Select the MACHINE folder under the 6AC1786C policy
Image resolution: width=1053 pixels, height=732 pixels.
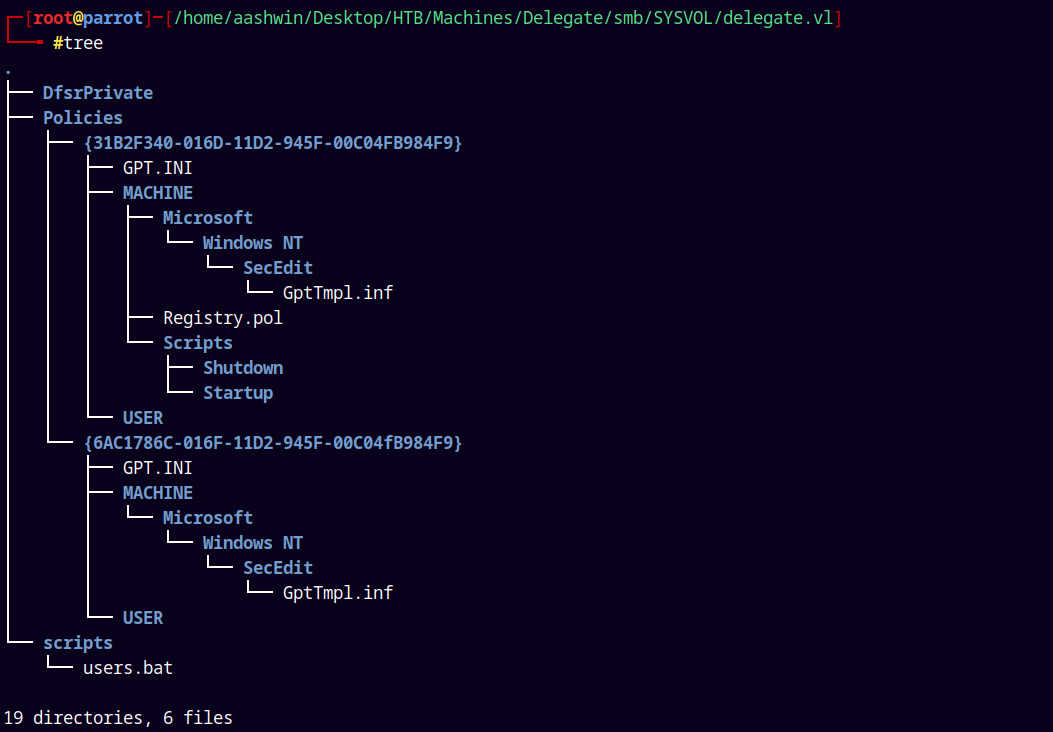click(157, 493)
